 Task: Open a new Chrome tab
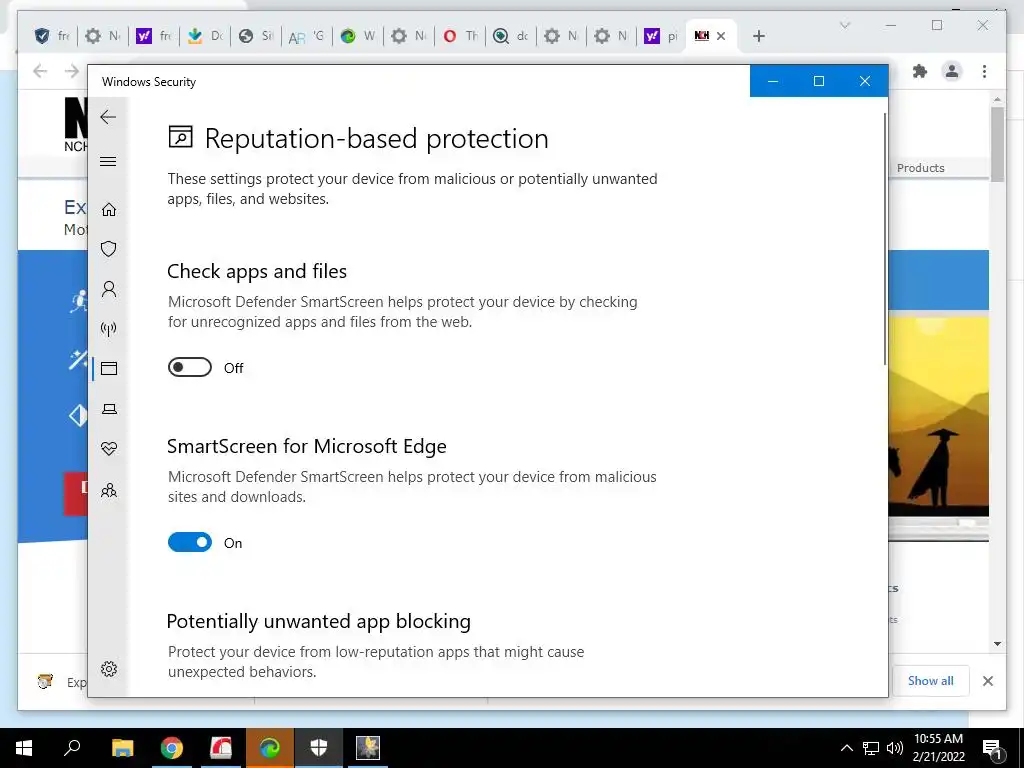758,36
